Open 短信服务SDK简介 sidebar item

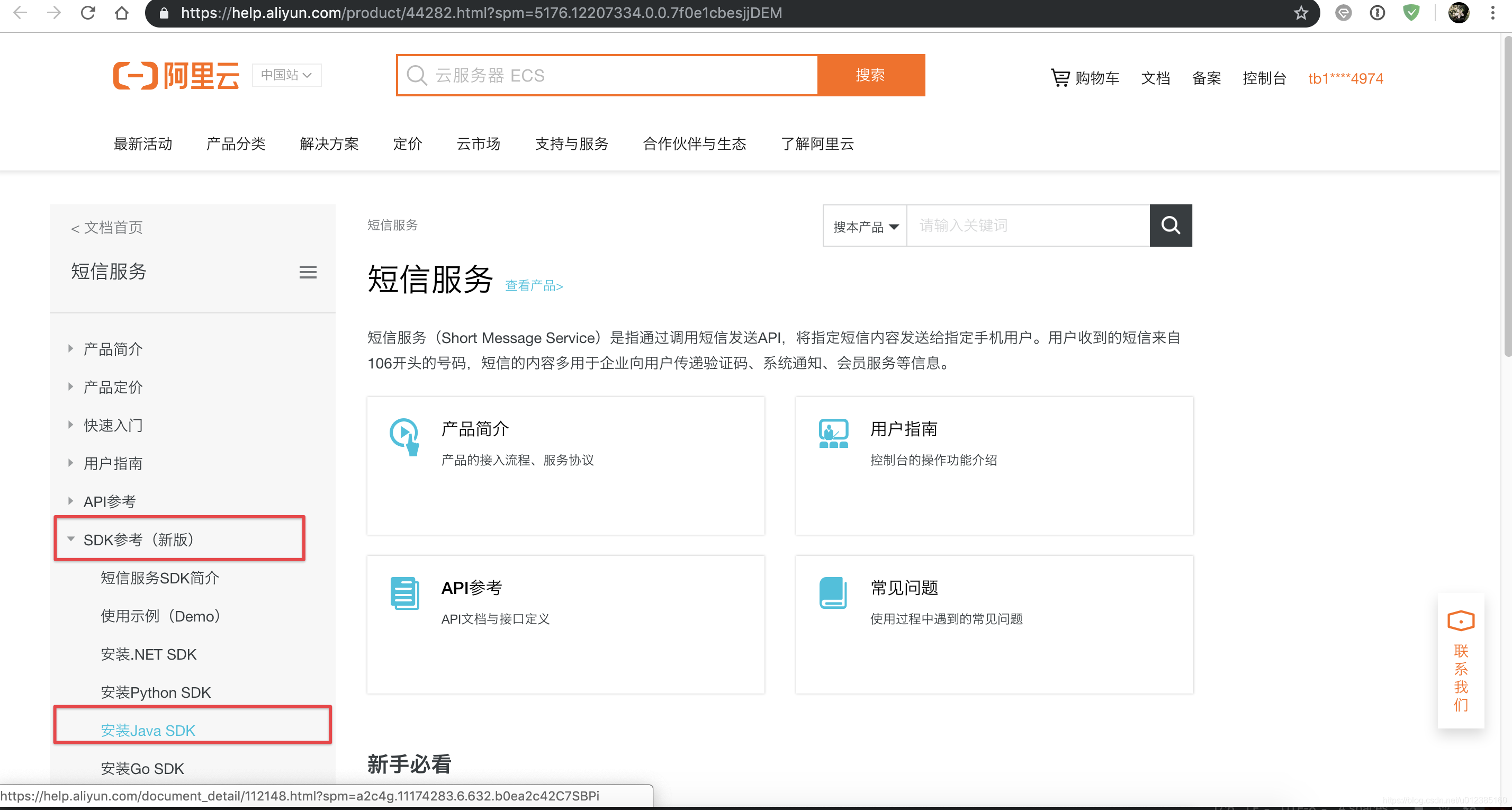(160, 578)
